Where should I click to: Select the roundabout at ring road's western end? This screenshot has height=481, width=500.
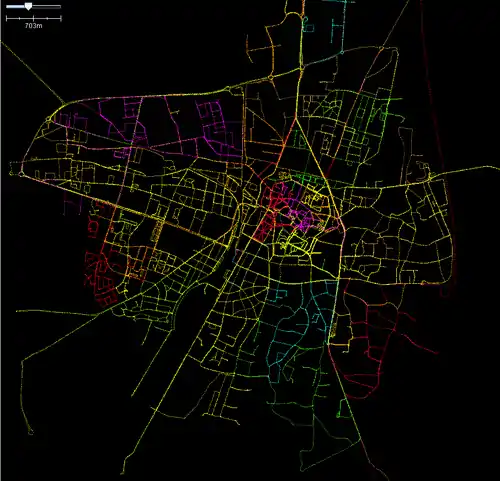[49, 118]
